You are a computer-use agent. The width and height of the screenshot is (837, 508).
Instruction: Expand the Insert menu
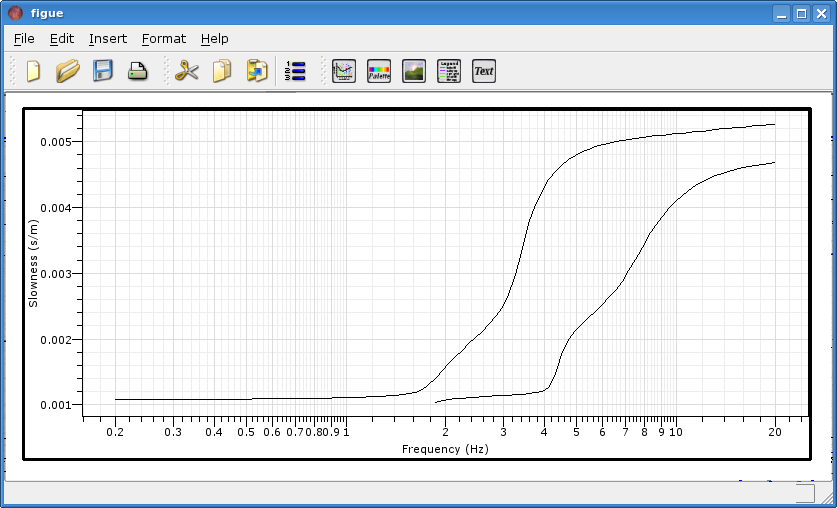tap(108, 39)
